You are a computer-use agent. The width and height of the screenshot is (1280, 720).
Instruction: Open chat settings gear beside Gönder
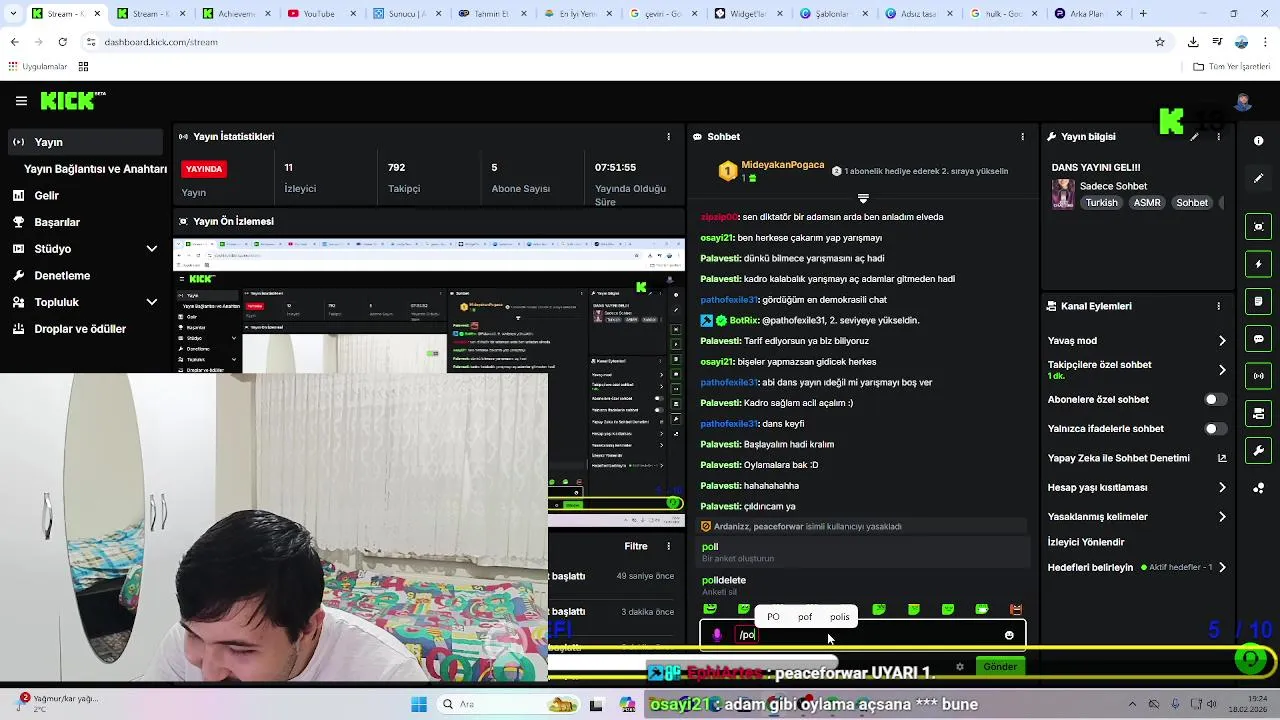pos(960,667)
